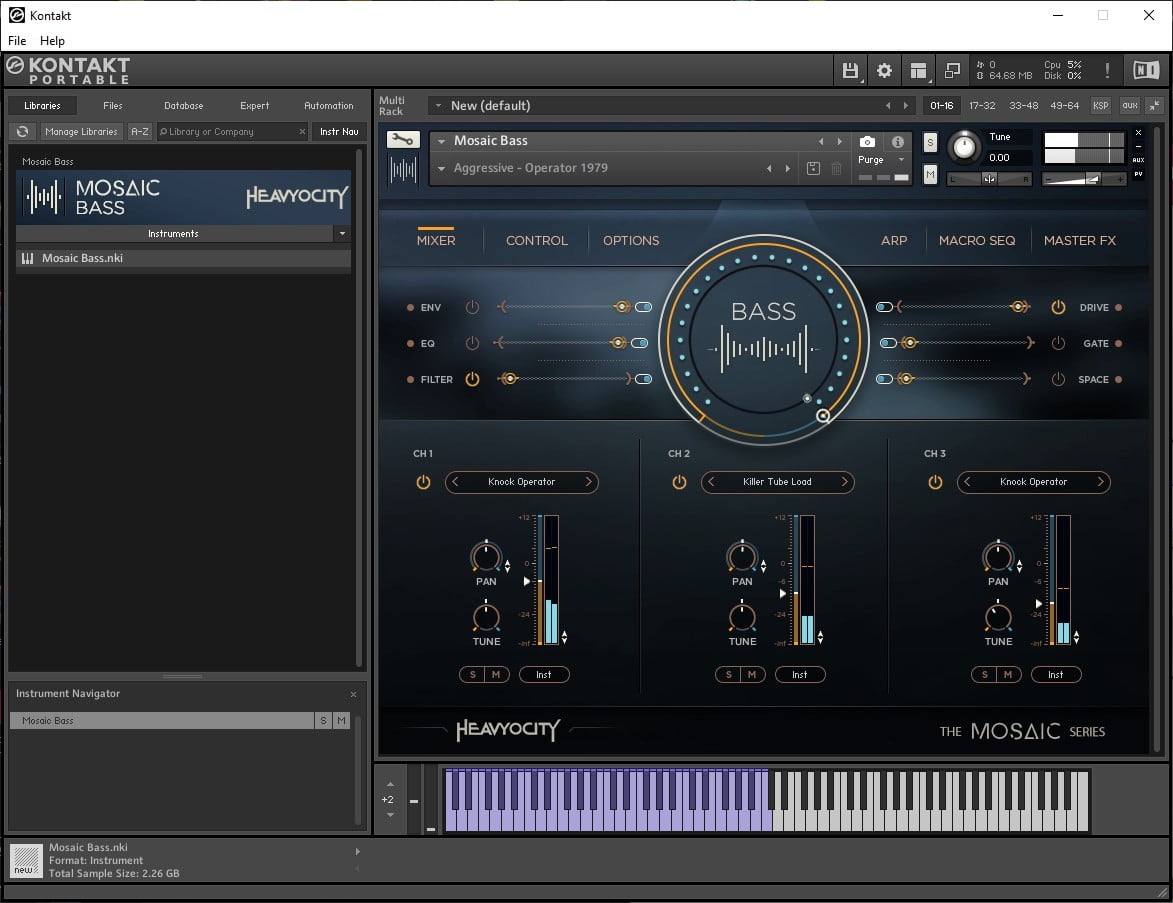Viewport: 1173px width, 903px height.
Task: Select next CH 3 sound source arrow
Action: [x=1100, y=482]
